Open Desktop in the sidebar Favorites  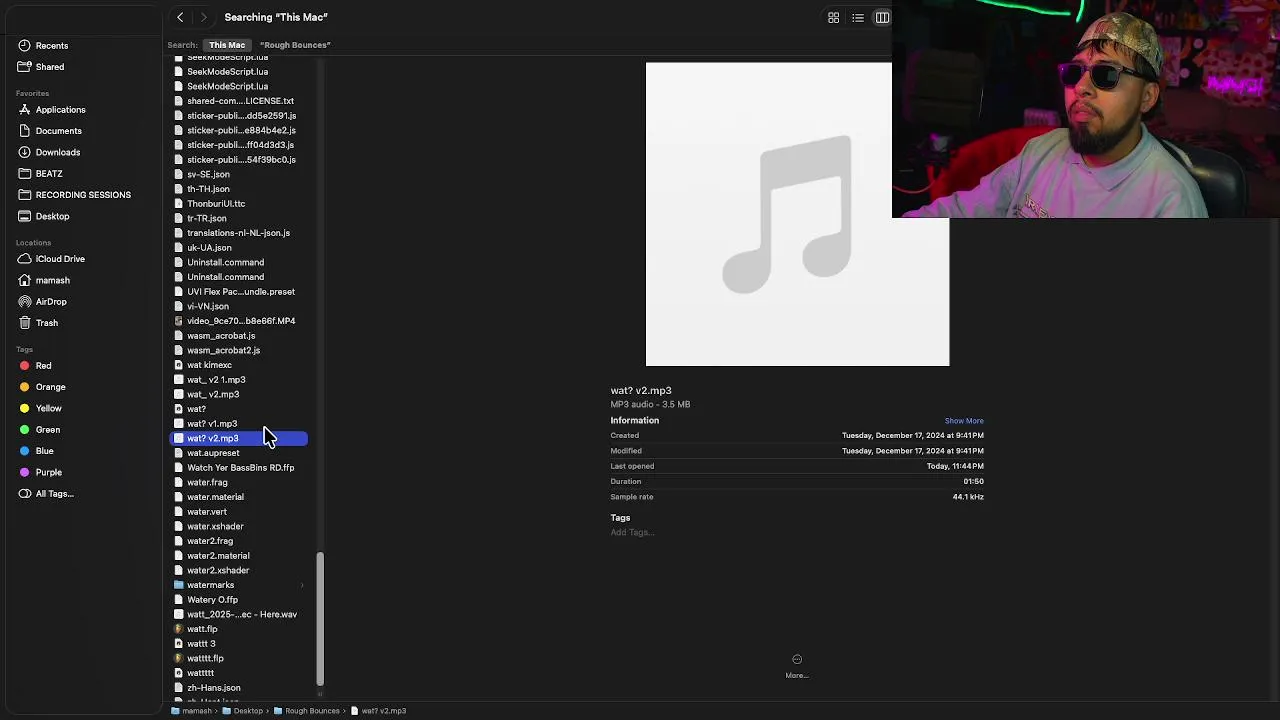coord(53,216)
